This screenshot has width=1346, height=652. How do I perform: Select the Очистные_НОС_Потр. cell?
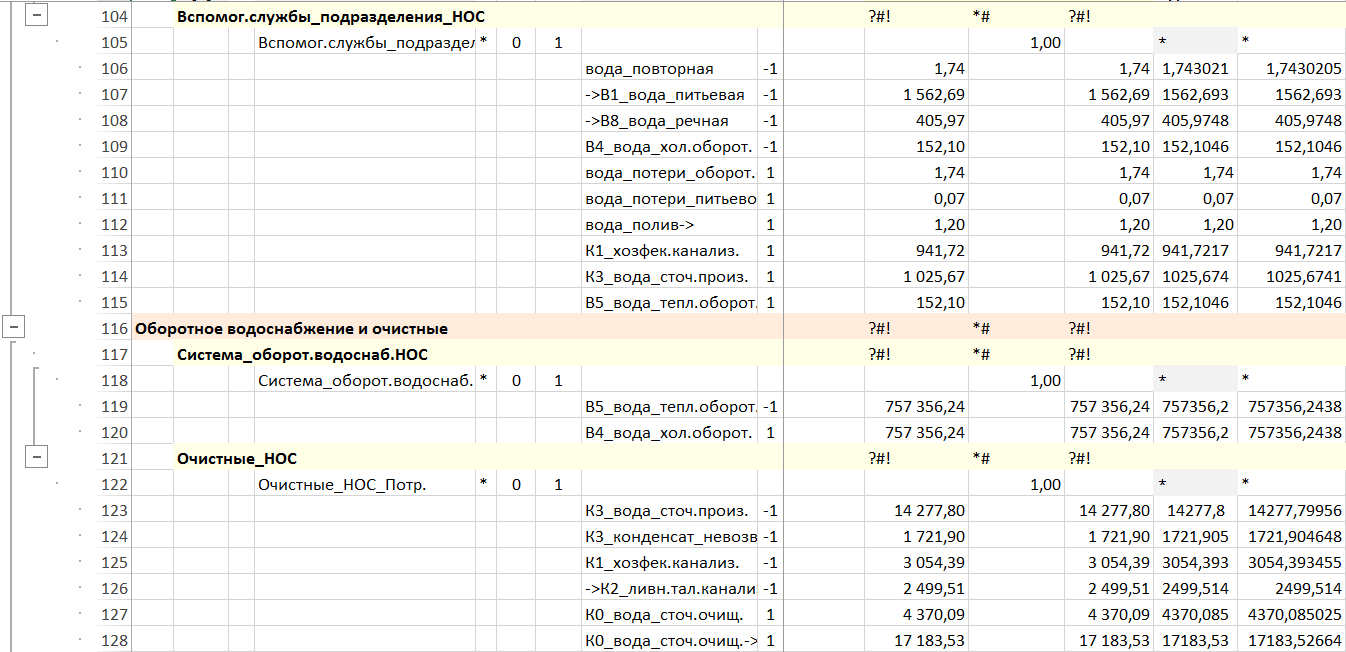tap(342, 485)
